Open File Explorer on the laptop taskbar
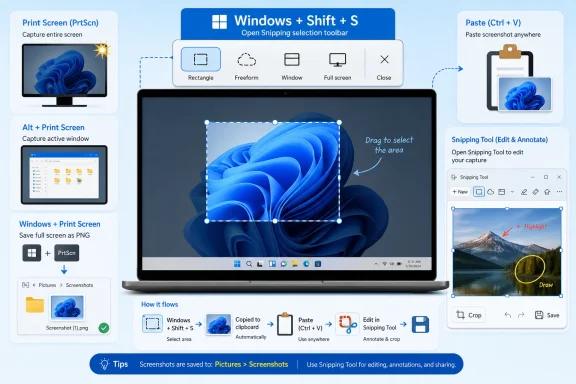The height and width of the screenshot is (384, 576). [295, 264]
